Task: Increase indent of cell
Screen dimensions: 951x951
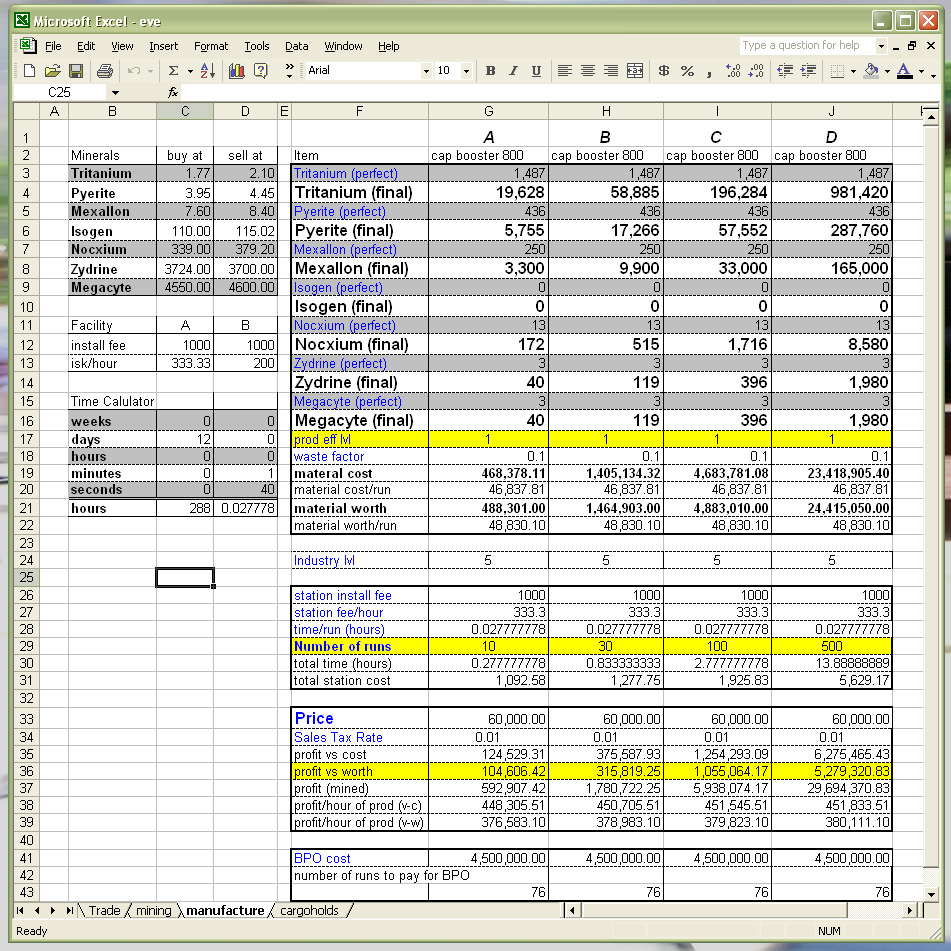Action: [x=808, y=71]
